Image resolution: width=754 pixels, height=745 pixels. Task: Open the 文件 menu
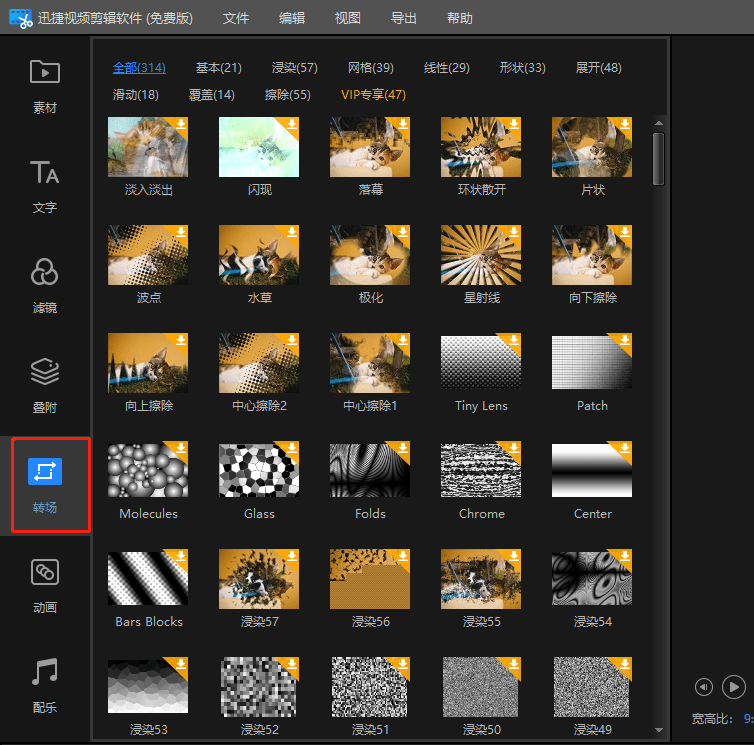coord(236,18)
